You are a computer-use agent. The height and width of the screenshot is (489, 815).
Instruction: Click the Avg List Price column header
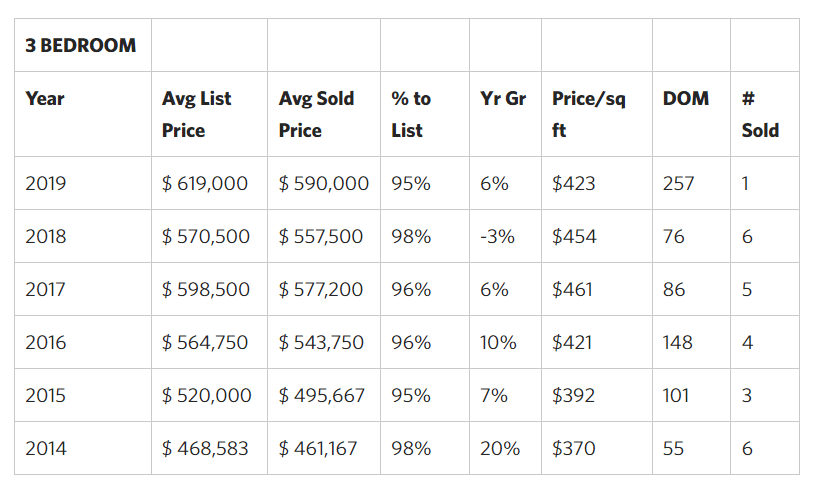196,114
